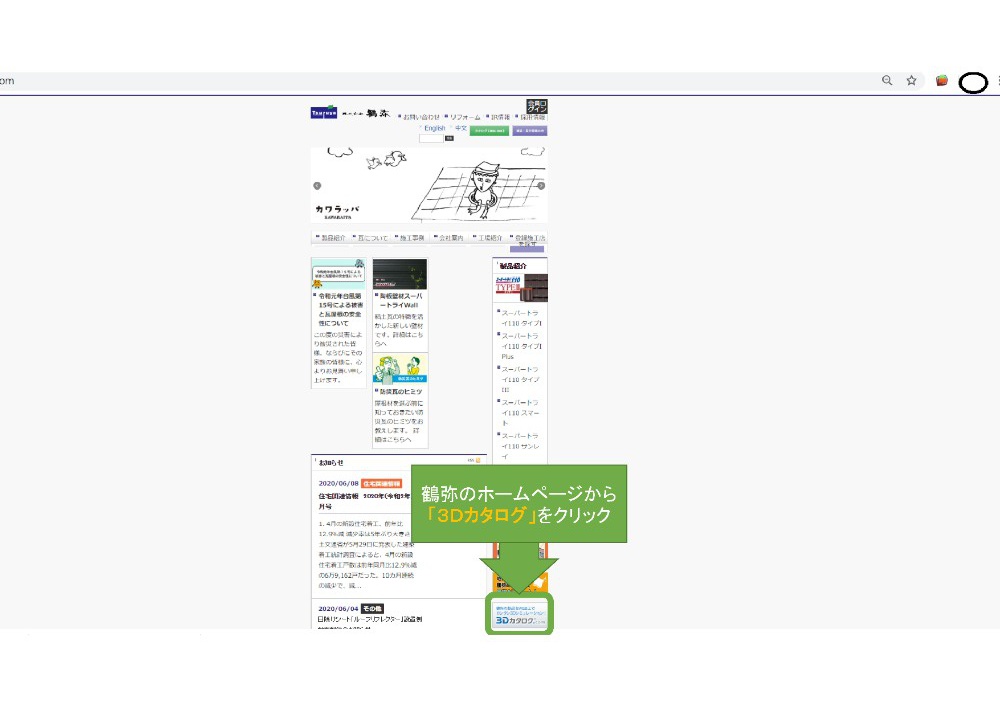Open the 日陰リシート ルーフリフレクター news headline

point(370,619)
